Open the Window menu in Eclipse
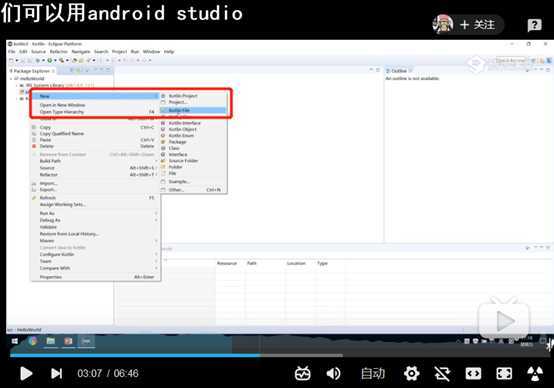 151,52
